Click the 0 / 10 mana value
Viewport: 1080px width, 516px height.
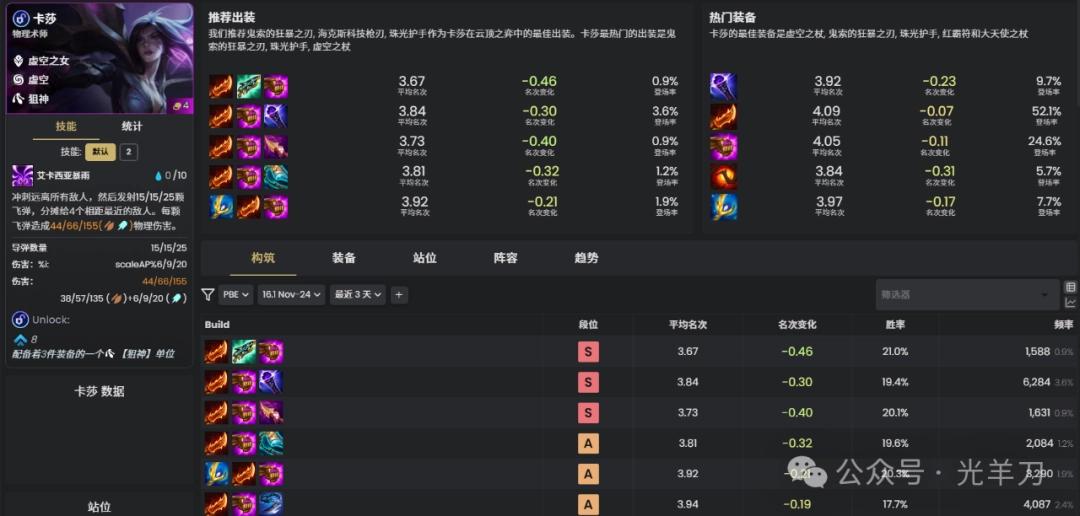(177, 176)
